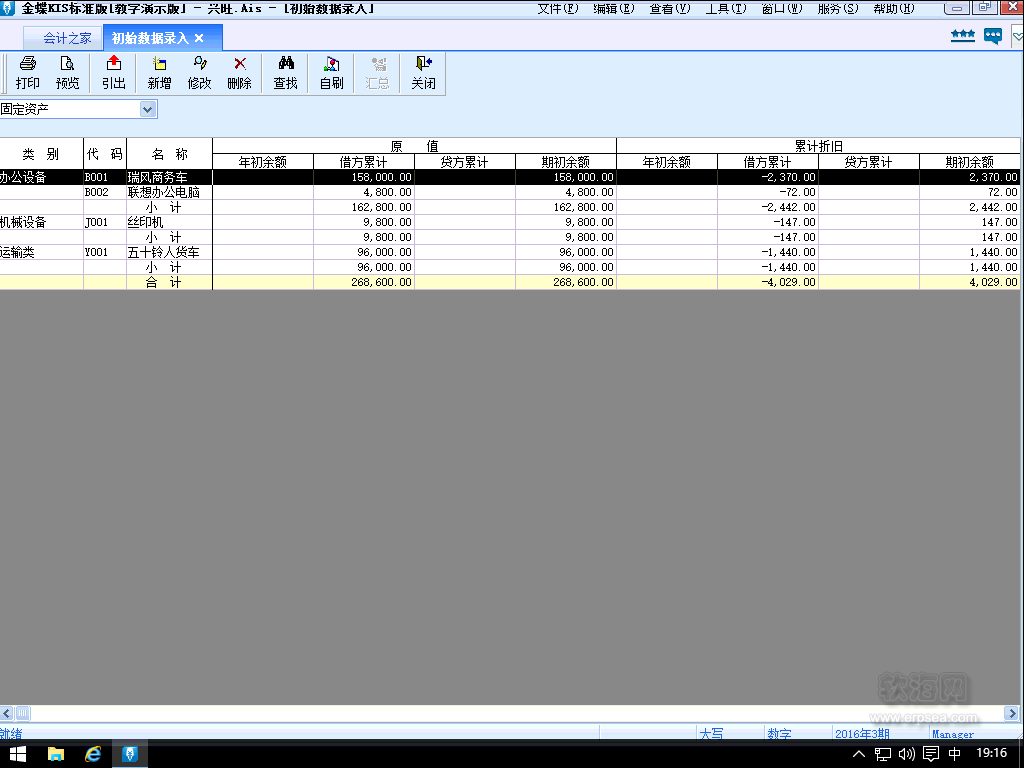Click the three-star rating icon
1024x768 pixels.
tap(963, 35)
